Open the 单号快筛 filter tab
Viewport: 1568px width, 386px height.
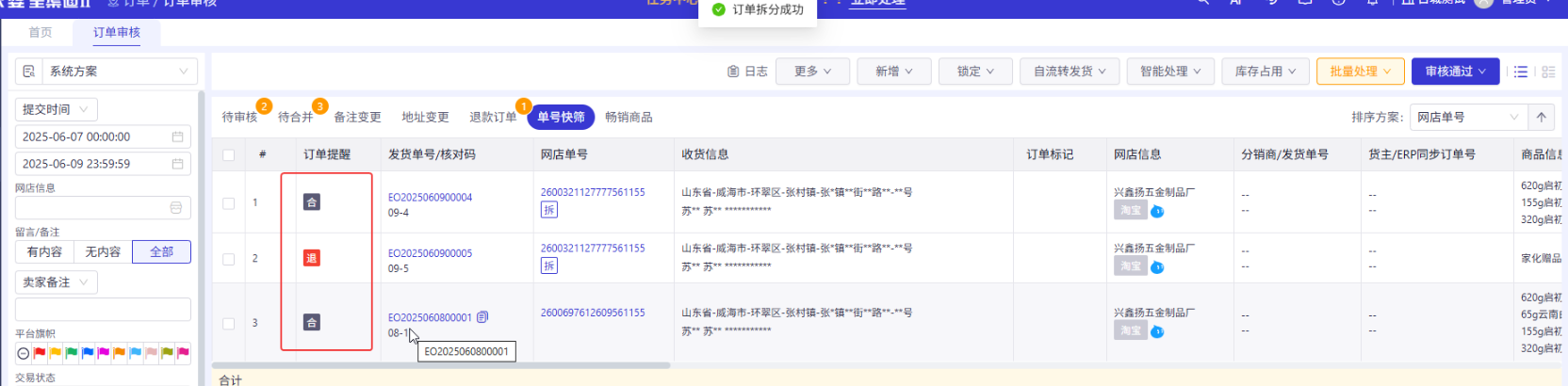click(561, 117)
